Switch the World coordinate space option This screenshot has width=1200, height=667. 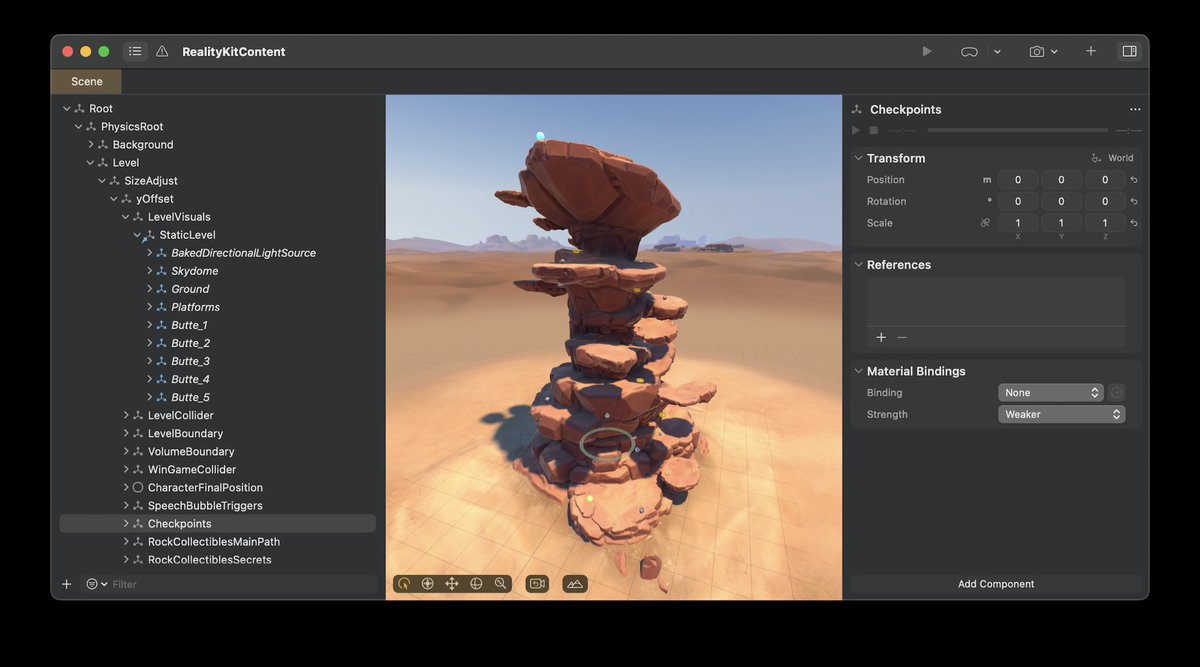[1113, 158]
